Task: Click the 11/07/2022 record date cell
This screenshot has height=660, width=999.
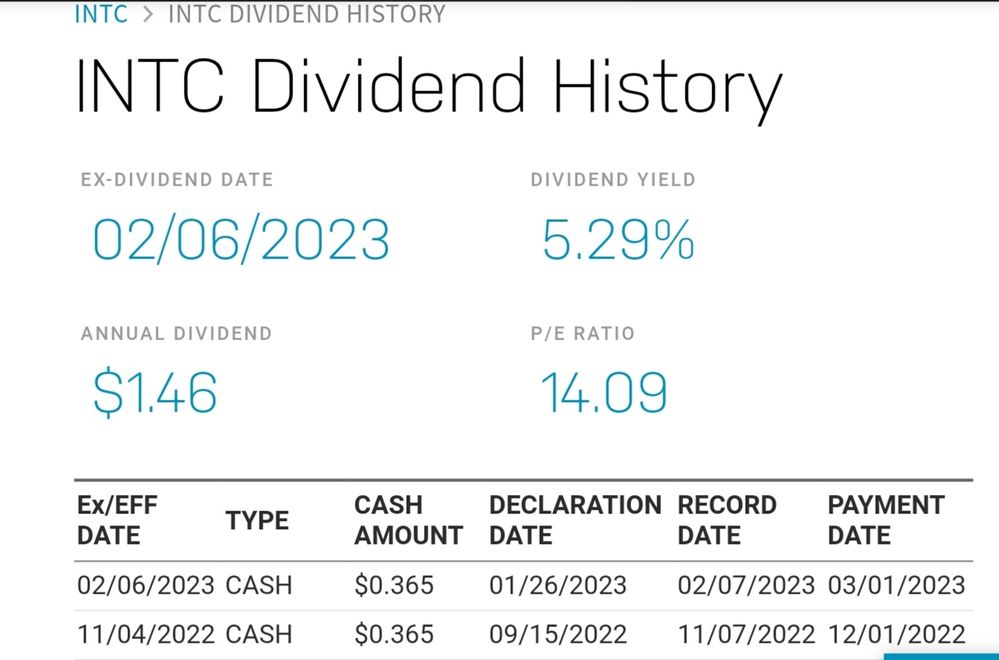Action: pos(746,634)
